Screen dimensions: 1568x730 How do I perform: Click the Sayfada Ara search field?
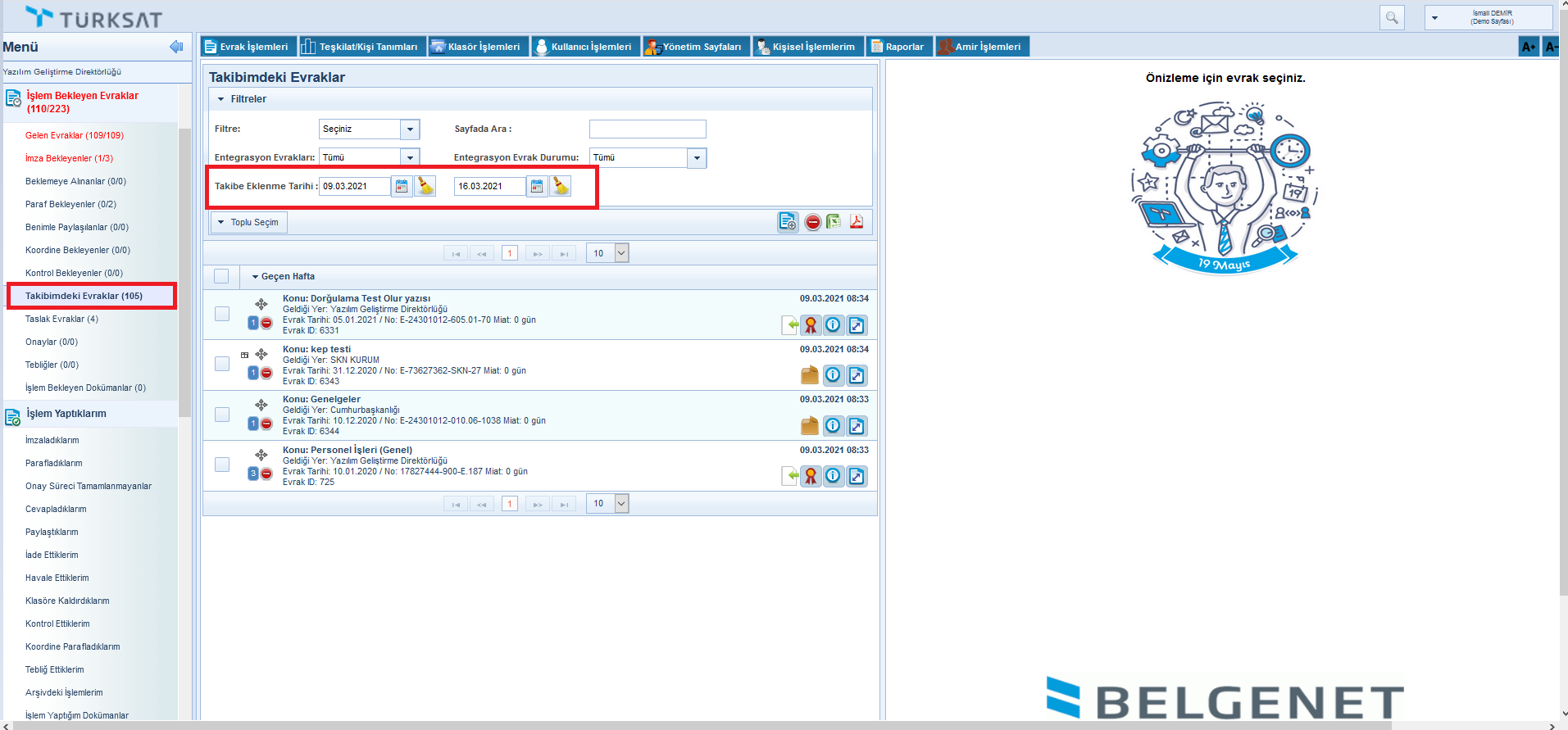(x=648, y=129)
